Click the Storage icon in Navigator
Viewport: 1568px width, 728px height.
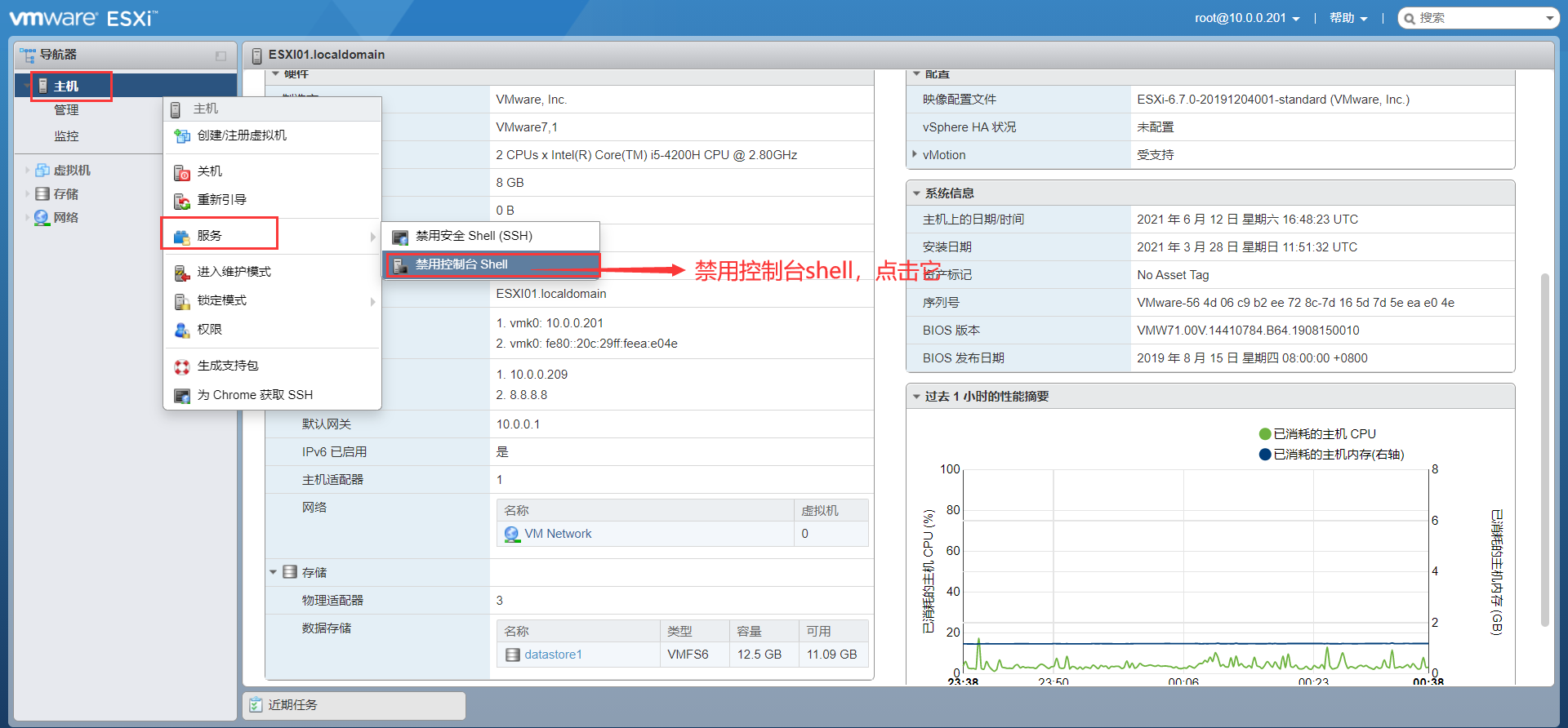[42, 193]
